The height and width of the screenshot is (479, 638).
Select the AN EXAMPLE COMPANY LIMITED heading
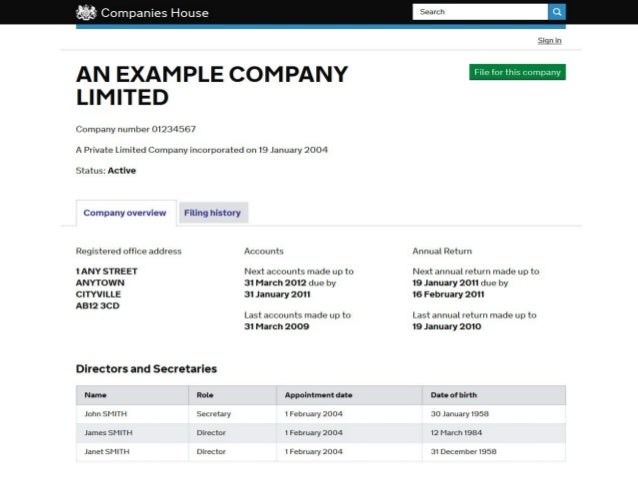point(212,85)
